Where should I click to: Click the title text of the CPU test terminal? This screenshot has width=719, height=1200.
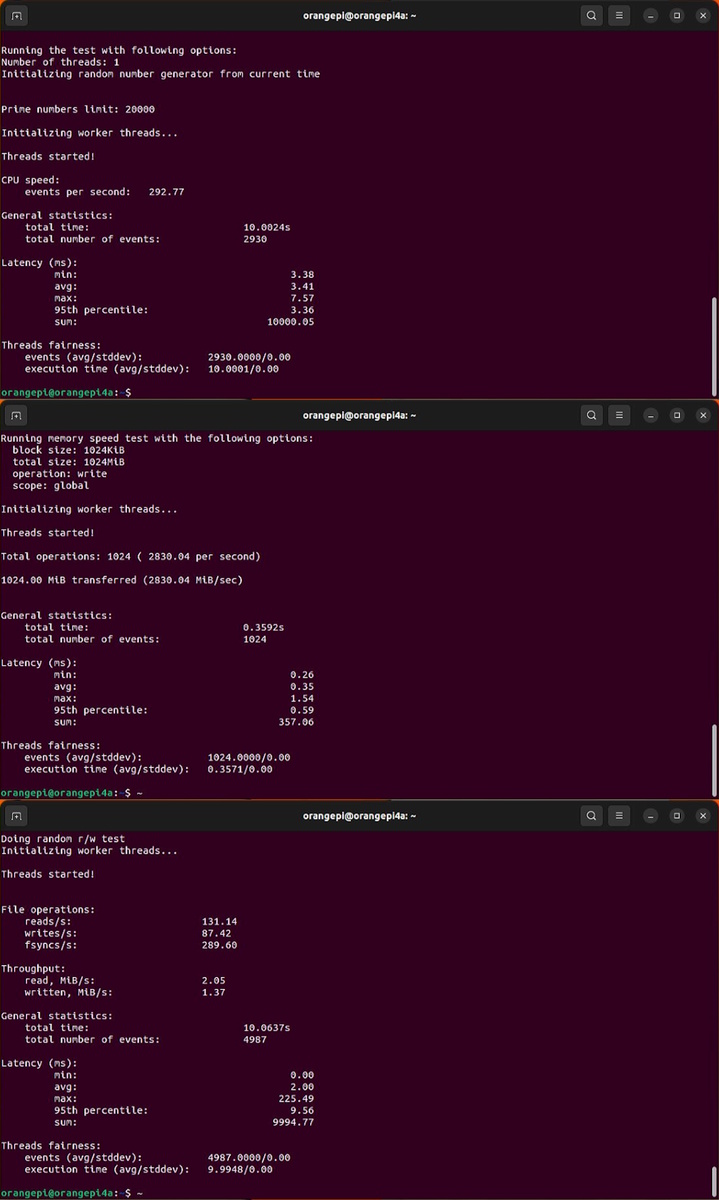click(x=359, y=16)
